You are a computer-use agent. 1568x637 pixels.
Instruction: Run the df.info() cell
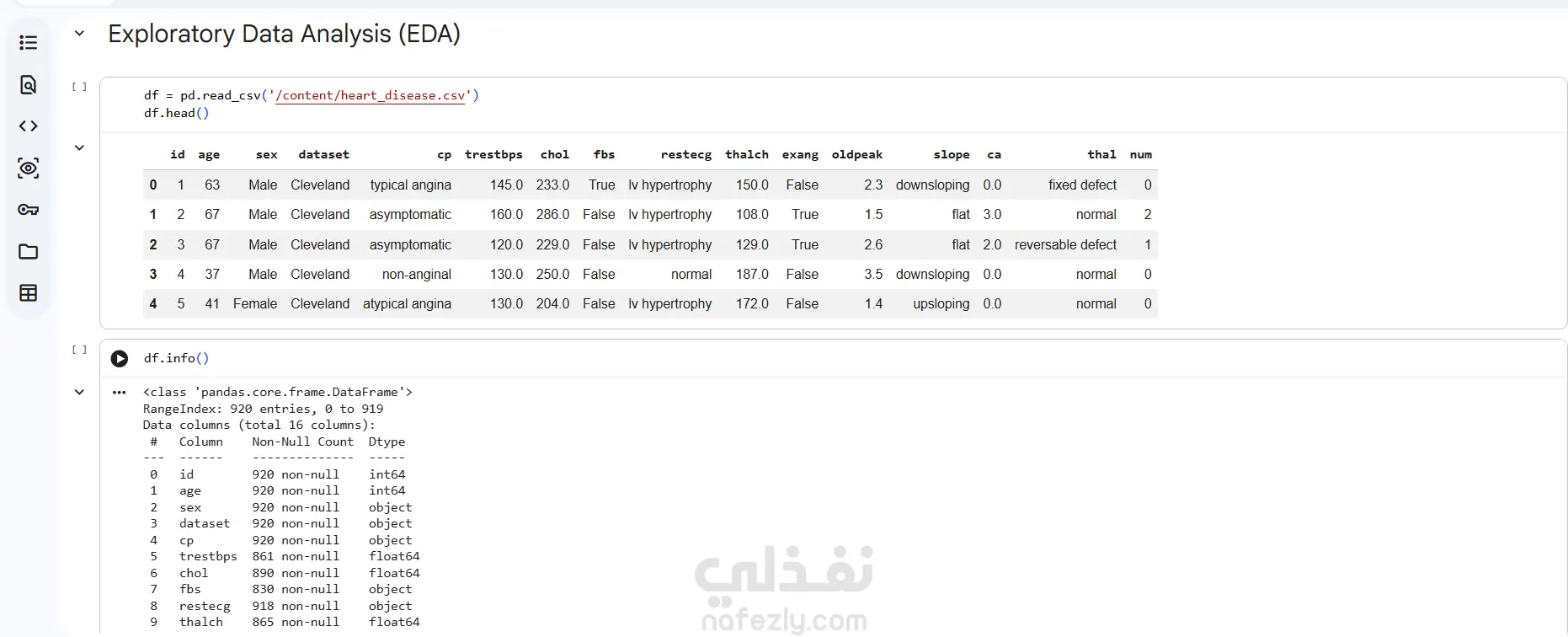pyautogui.click(x=120, y=359)
